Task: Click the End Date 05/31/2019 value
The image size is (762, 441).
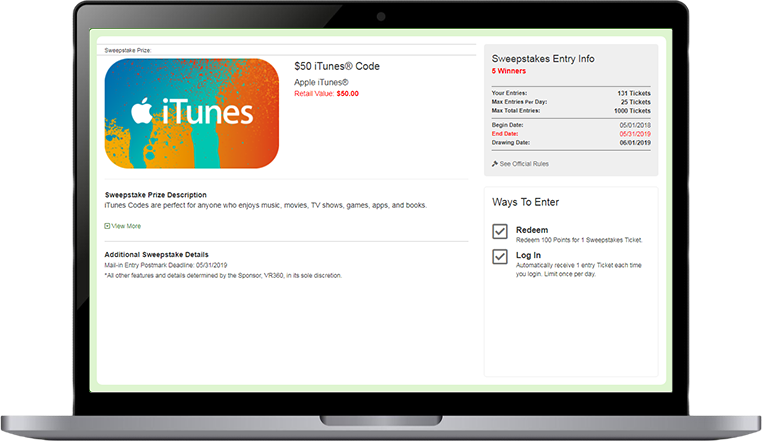Action: point(635,134)
